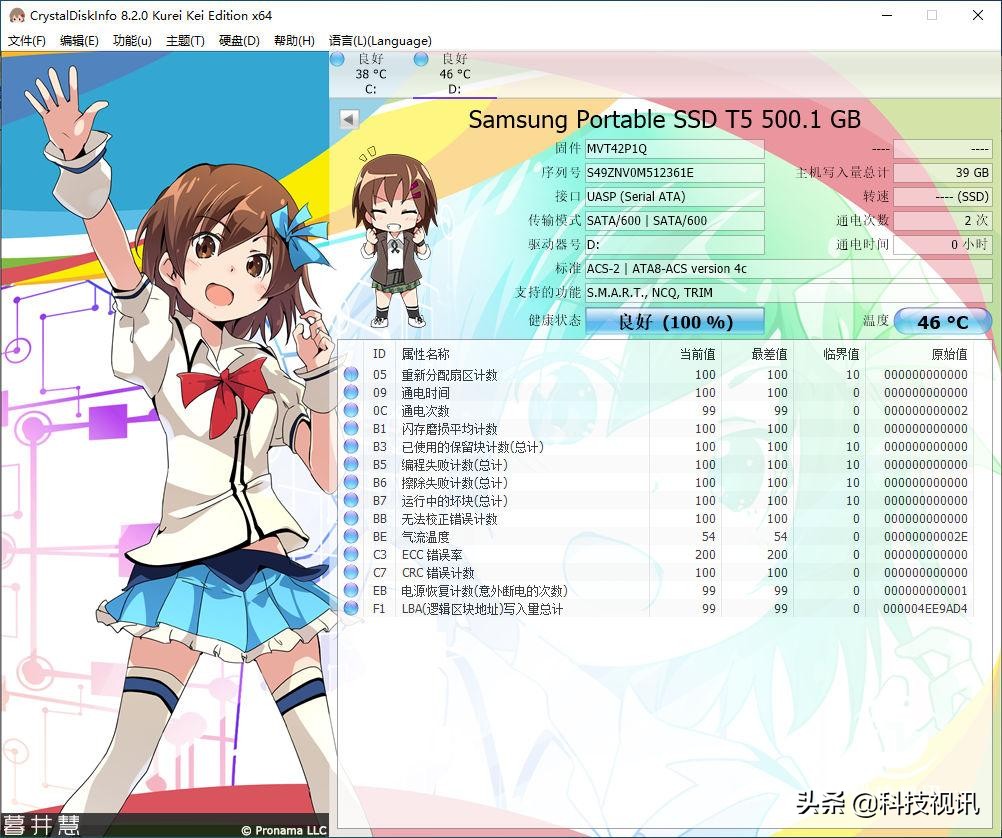Click status orb for F1 LBA row
The image size is (1002, 838).
[351, 609]
